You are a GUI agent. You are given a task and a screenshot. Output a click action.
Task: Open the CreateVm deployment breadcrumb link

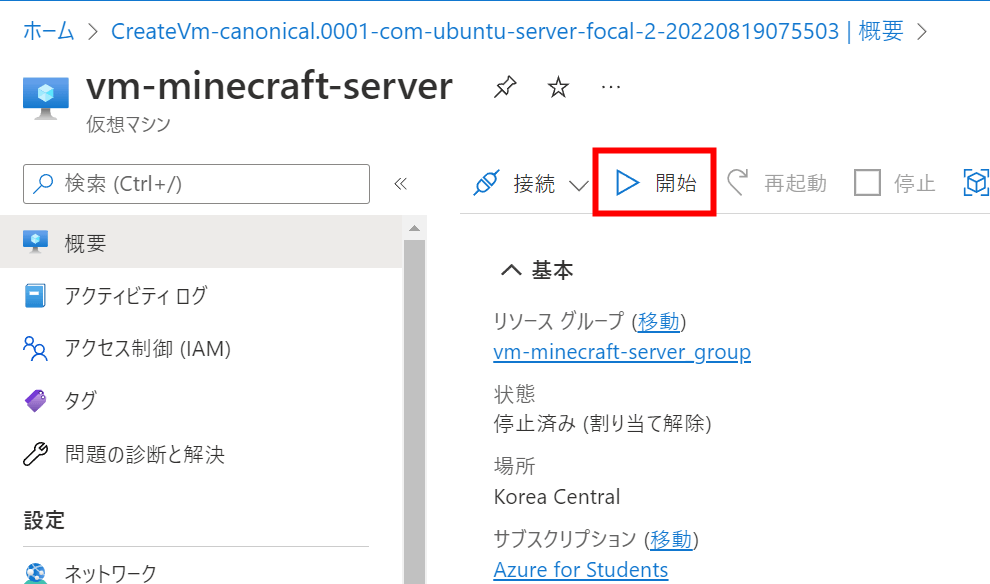[507, 31]
